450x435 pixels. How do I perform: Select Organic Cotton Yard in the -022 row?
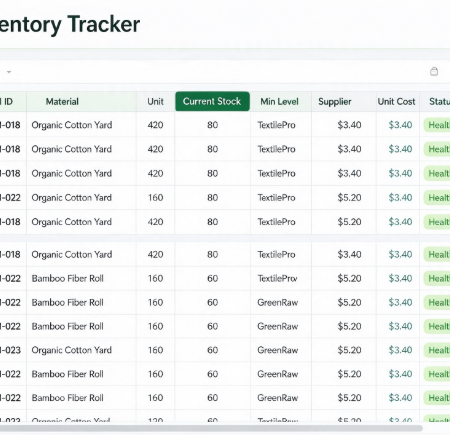[72, 198]
